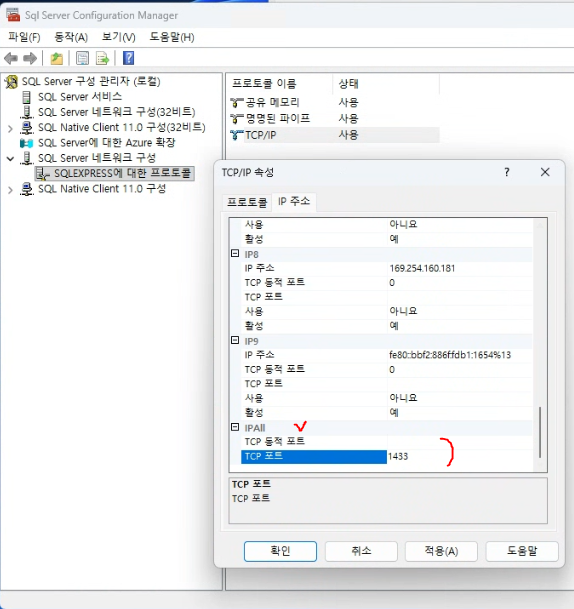Click IP8 address value 169.254.160.181
This screenshot has height=609, width=574.
(422, 268)
